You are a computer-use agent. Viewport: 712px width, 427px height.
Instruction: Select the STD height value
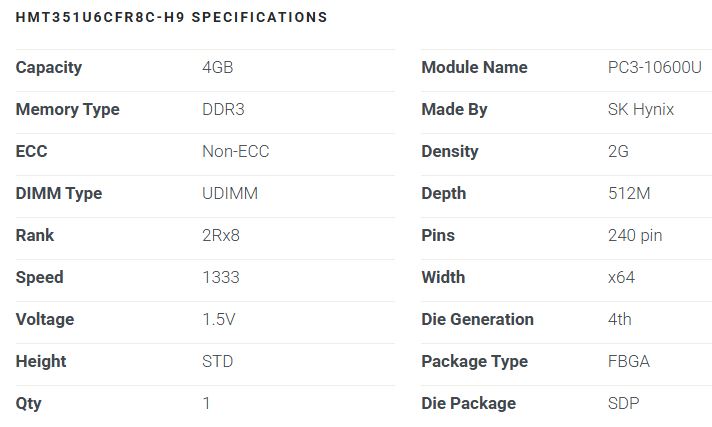pyautogui.click(x=218, y=362)
